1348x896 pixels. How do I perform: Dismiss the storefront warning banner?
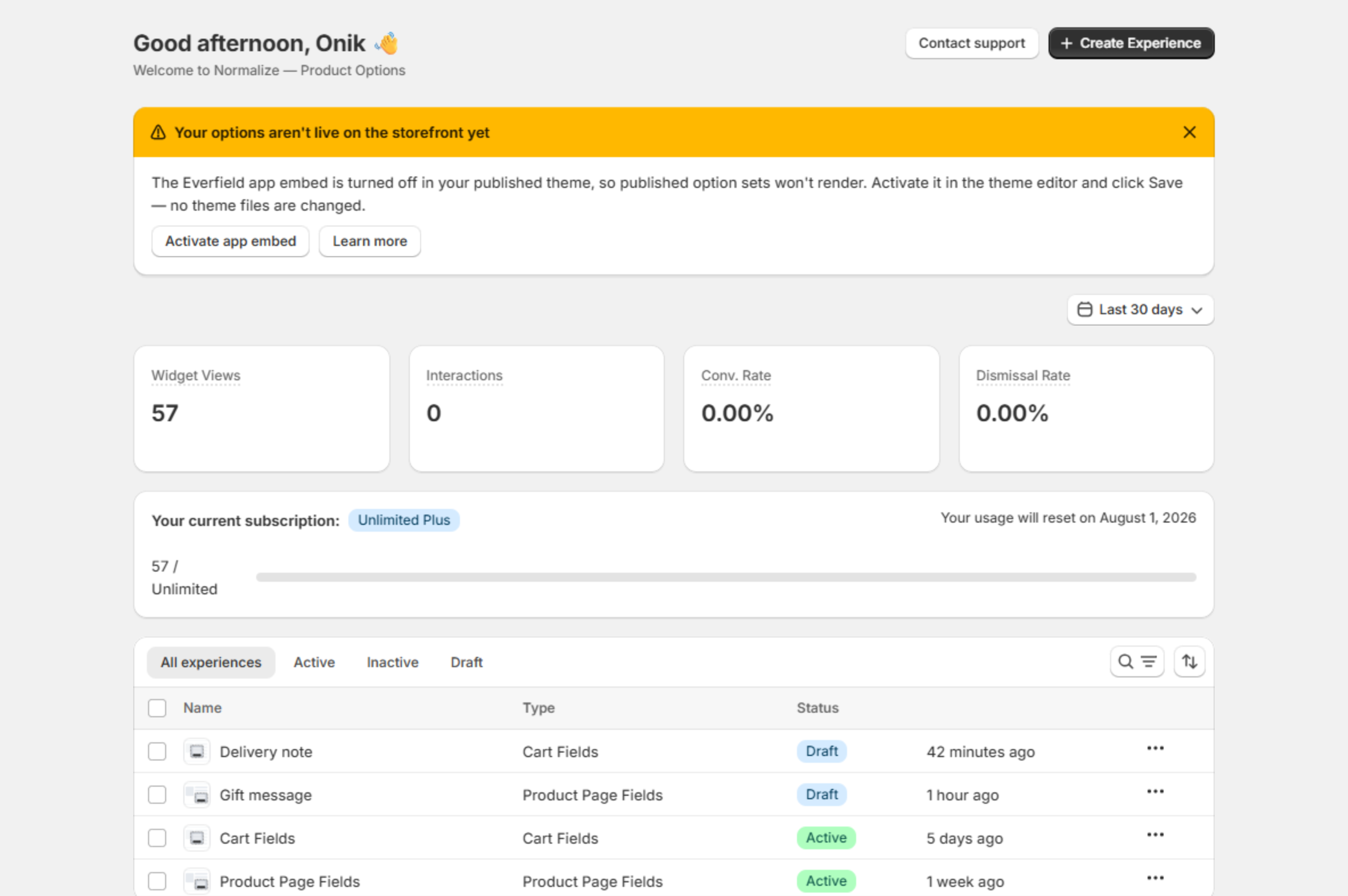click(x=1189, y=133)
